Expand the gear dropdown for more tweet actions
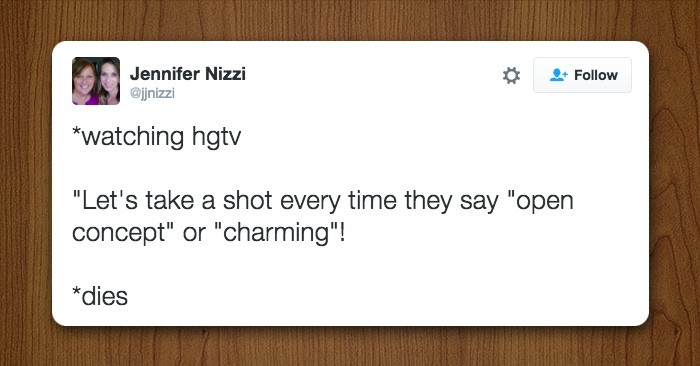 tap(511, 75)
